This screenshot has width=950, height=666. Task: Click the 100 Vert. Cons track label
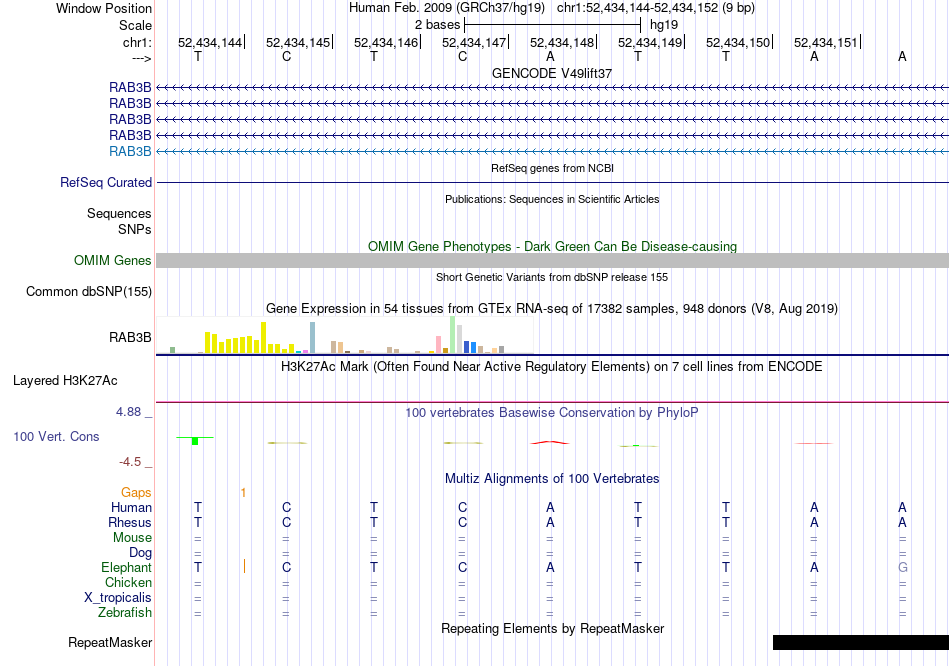click(56, 436)
